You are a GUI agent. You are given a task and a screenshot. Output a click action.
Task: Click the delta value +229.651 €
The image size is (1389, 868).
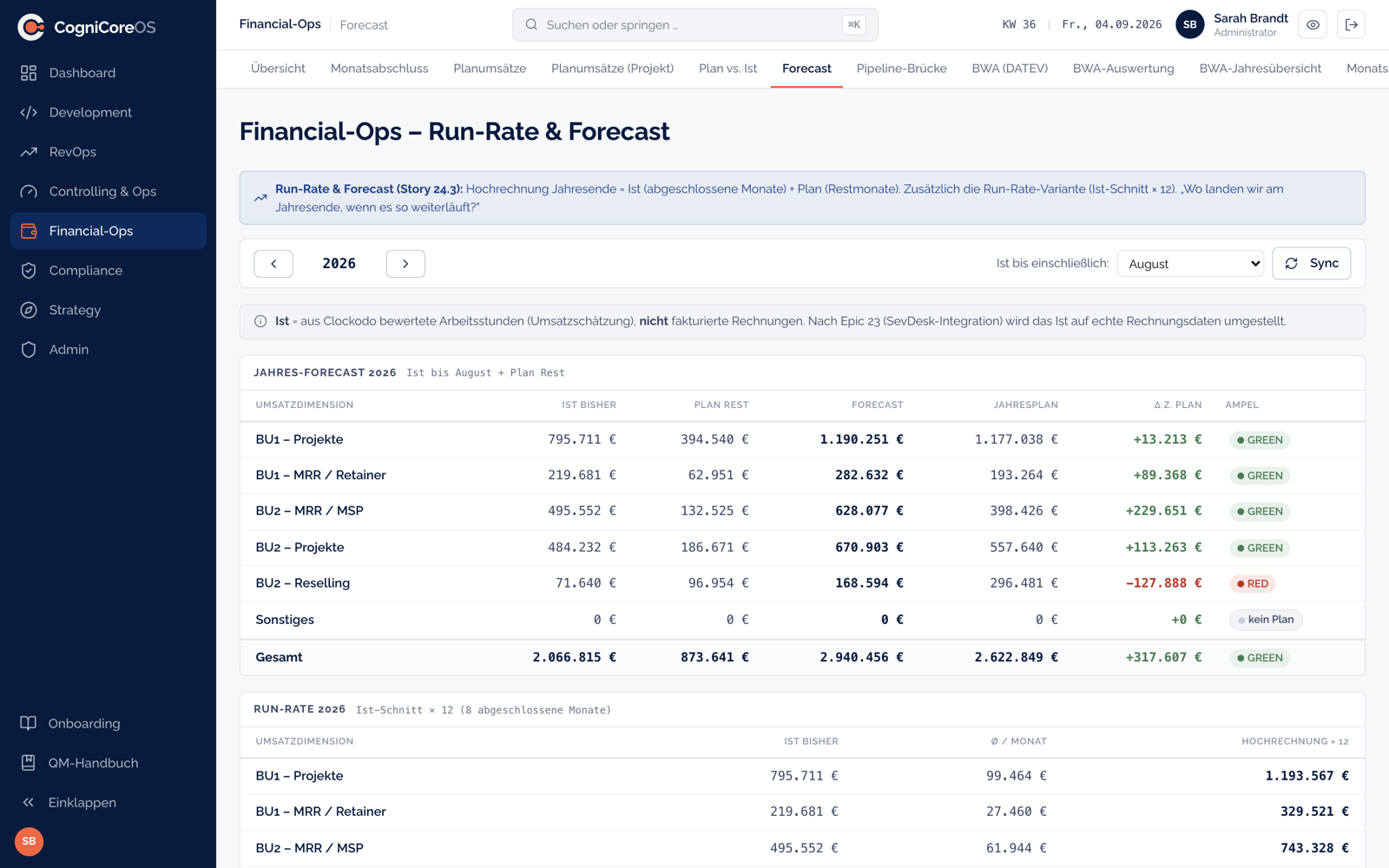coord(1163,510)
